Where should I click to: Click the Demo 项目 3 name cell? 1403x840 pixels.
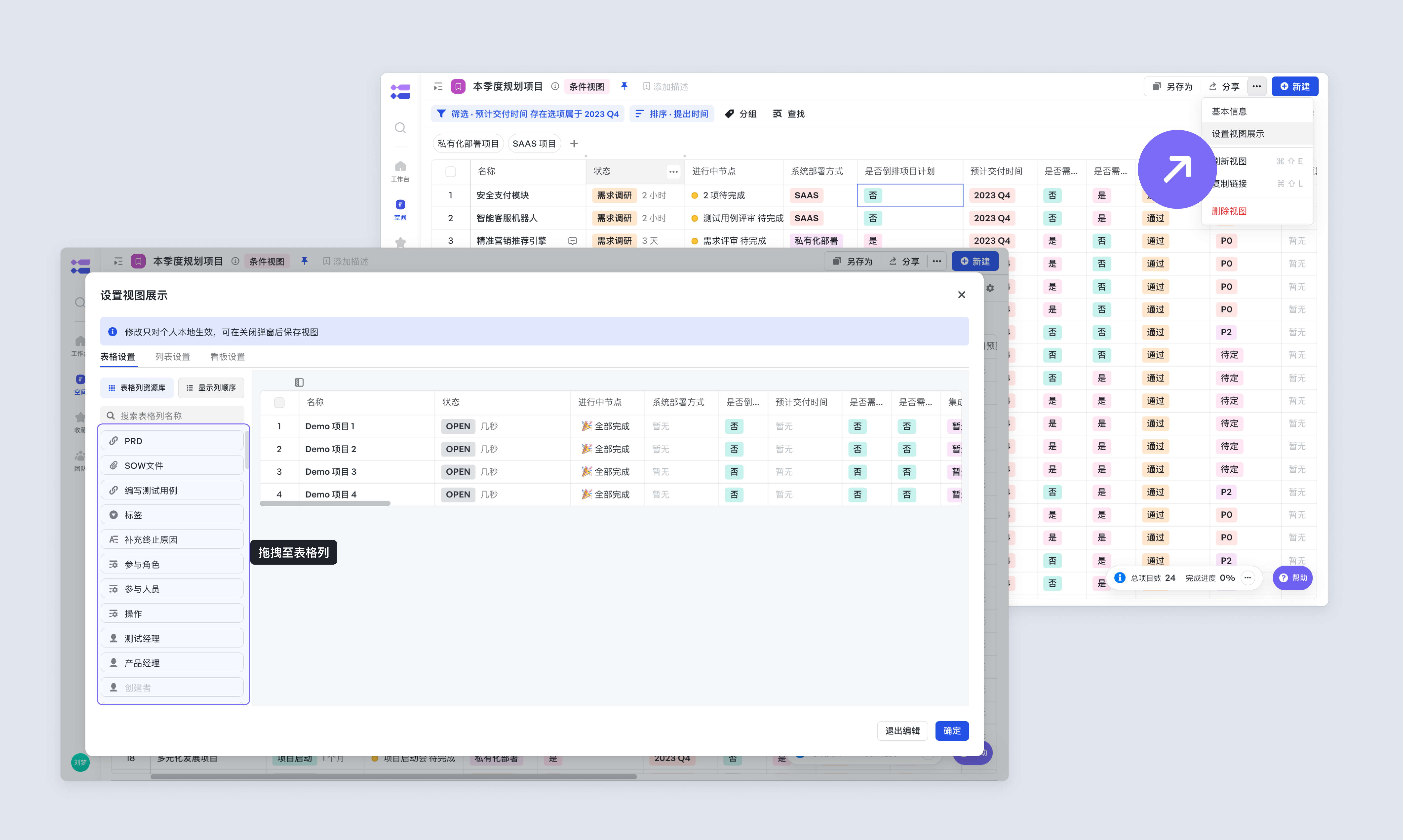pyautogui.click(x=367, y=472)
